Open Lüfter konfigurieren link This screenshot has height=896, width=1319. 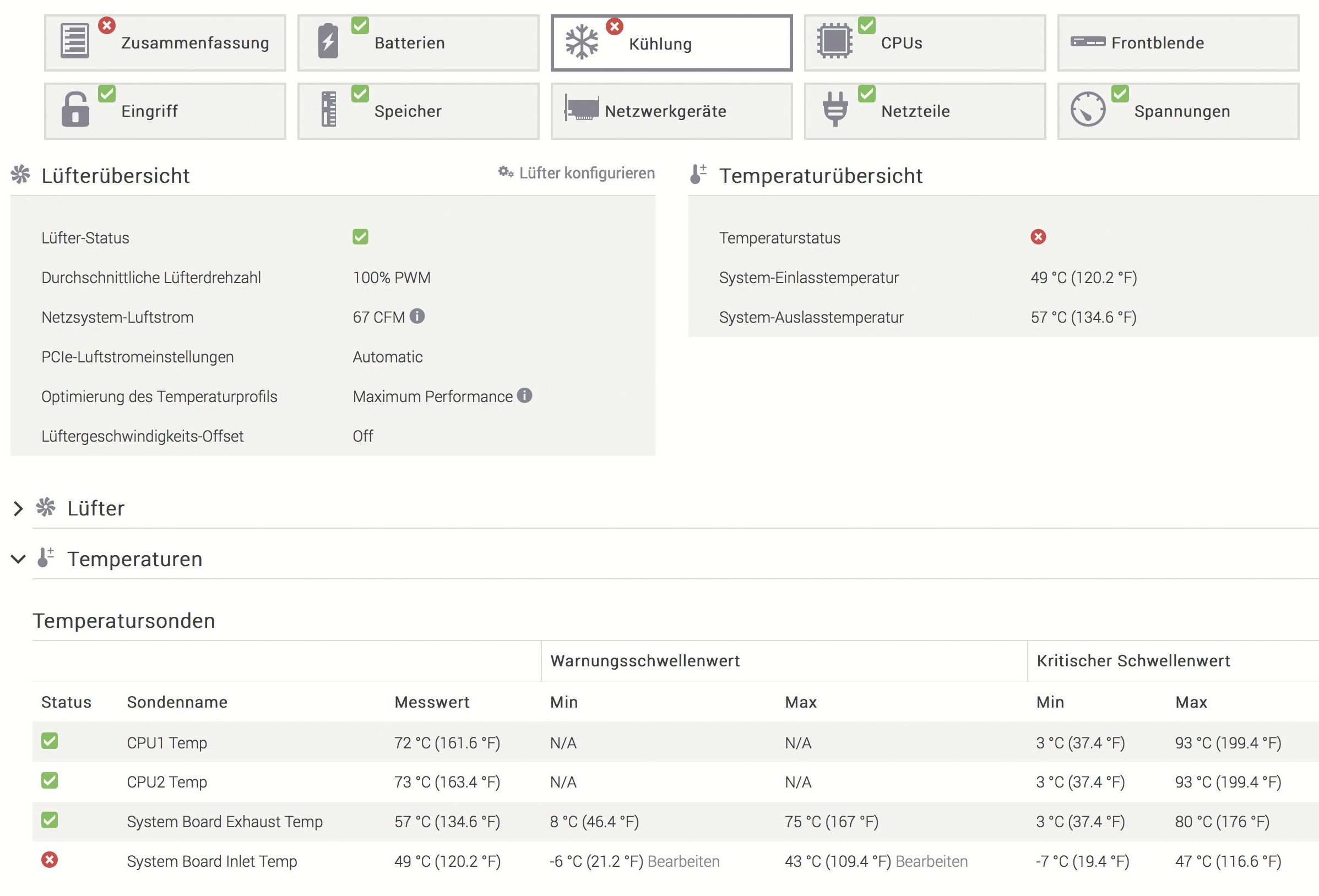click(x=587, y=173)
